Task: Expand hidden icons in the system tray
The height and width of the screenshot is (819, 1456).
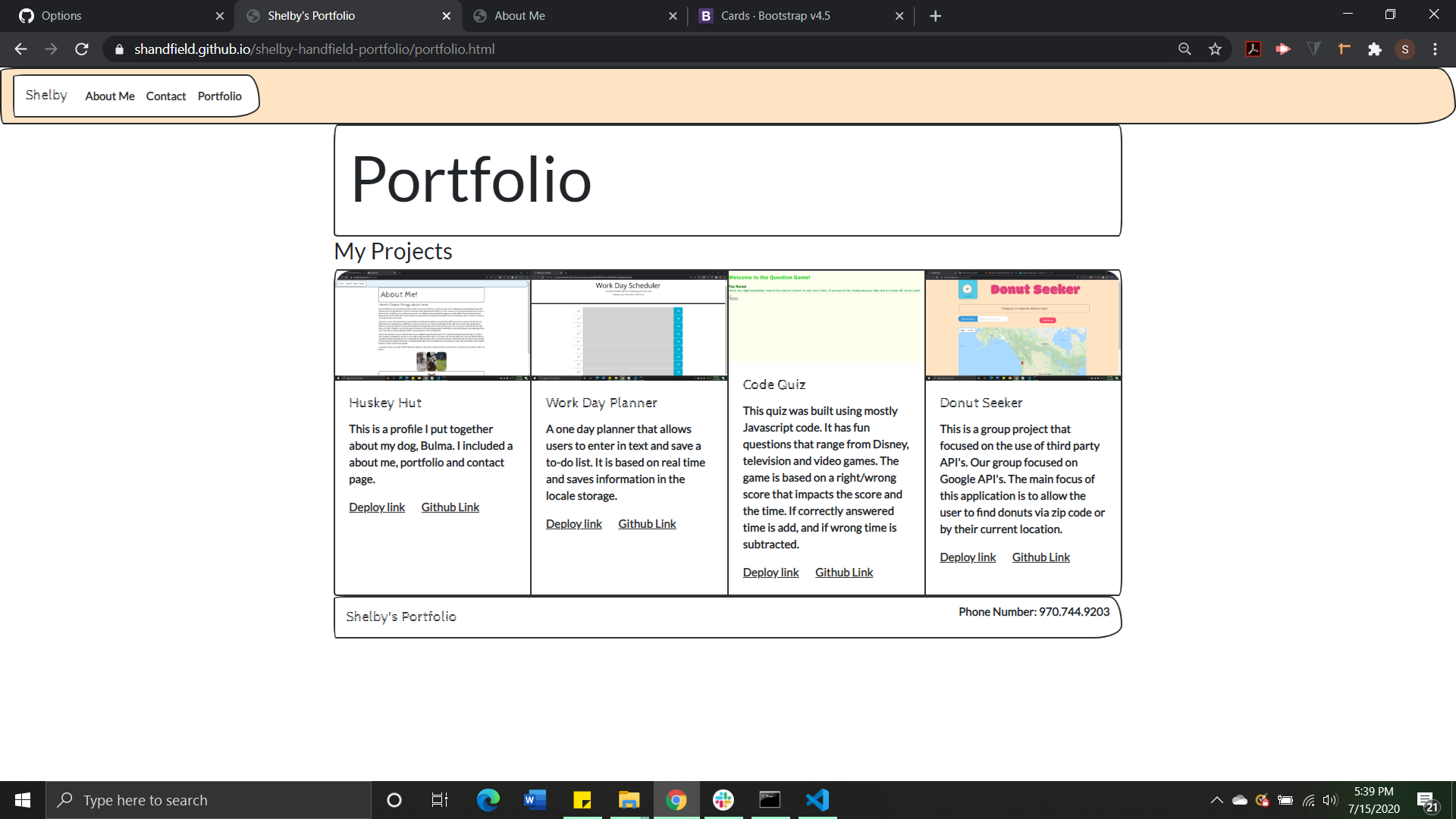Action: point(1216,799)
